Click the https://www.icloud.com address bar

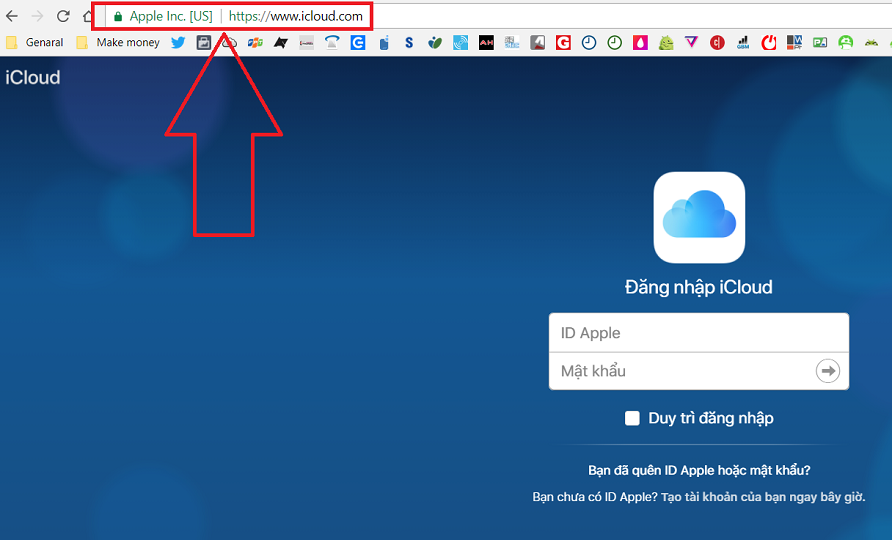coord(295,17)
